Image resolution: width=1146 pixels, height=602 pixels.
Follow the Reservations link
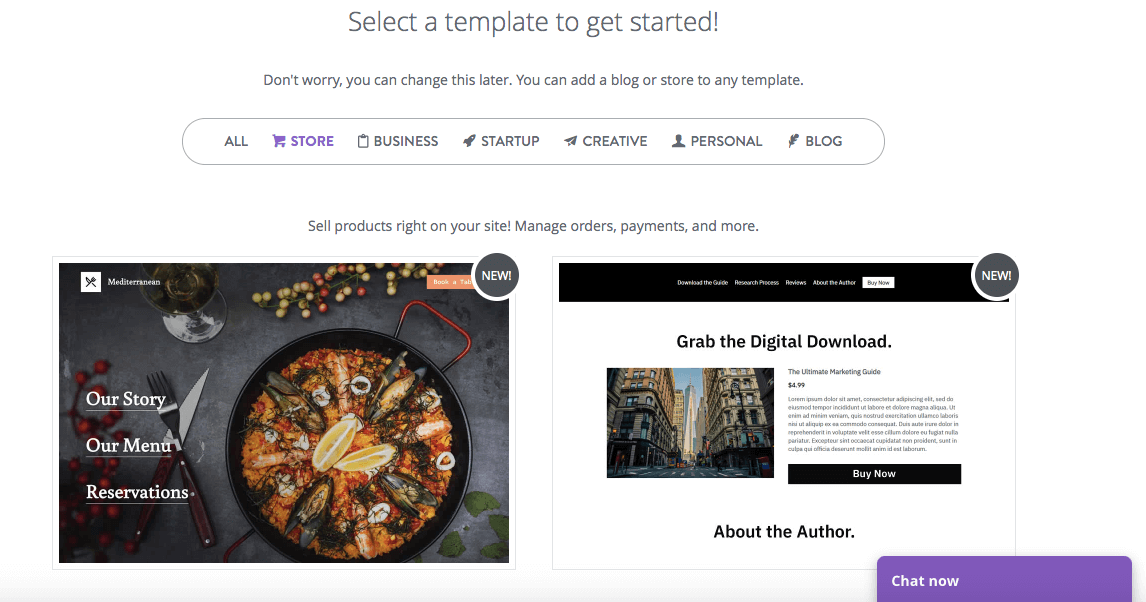click(137, 492)
